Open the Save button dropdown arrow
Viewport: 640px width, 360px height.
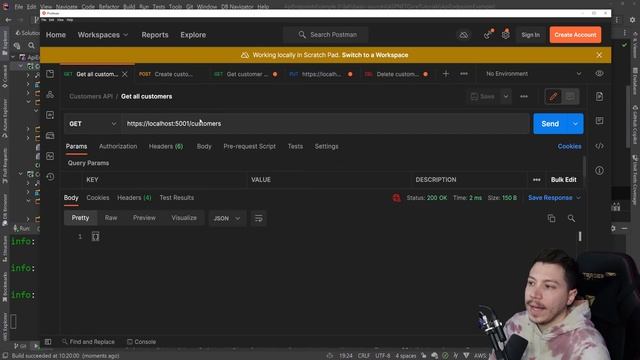[506, 97]
